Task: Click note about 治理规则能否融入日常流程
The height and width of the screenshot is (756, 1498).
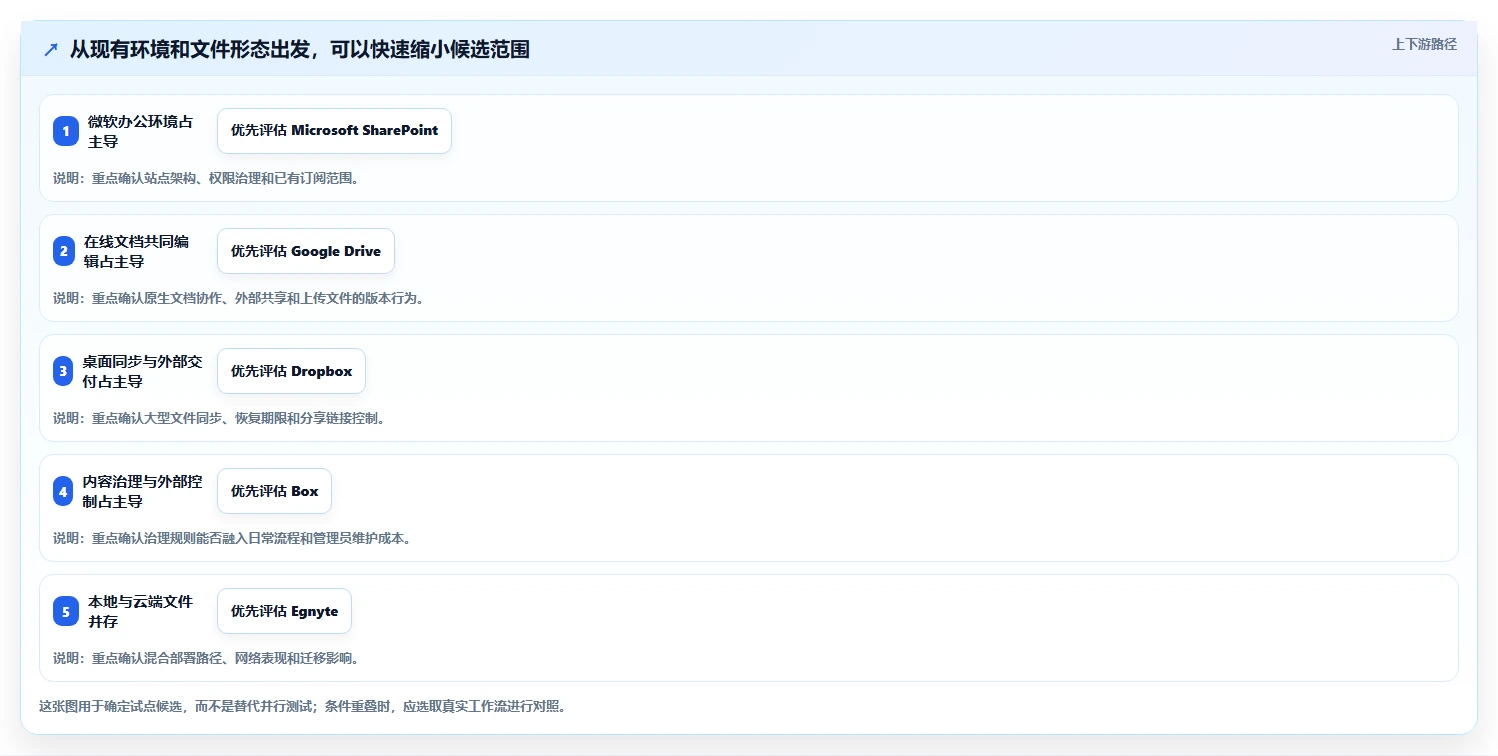Action: [x=232, y=538]
